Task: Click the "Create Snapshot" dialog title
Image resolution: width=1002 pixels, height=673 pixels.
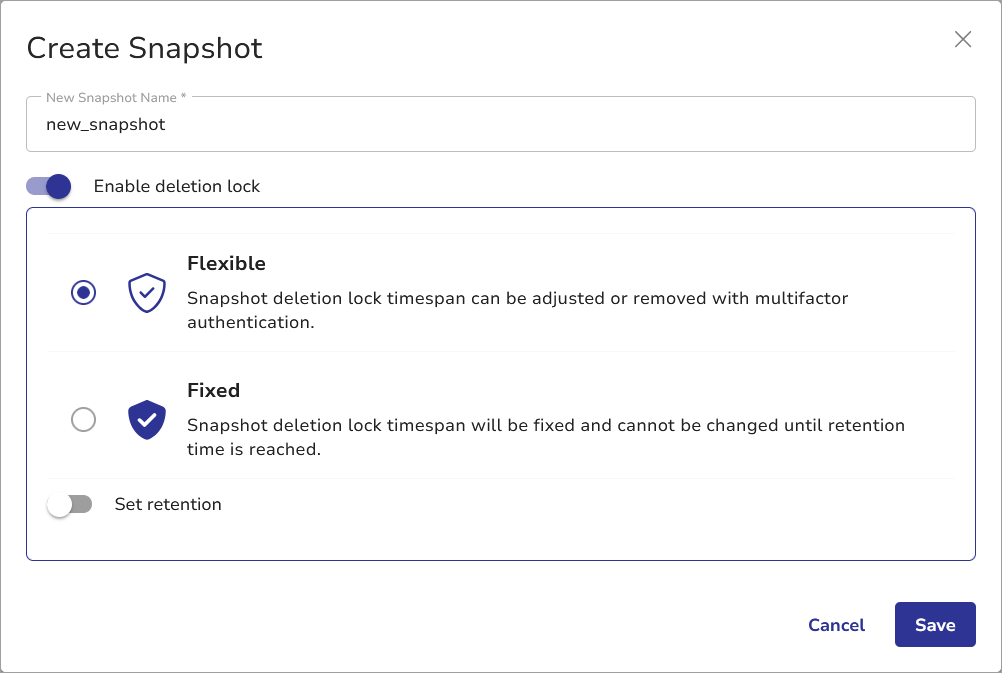Action: (144, 48)
